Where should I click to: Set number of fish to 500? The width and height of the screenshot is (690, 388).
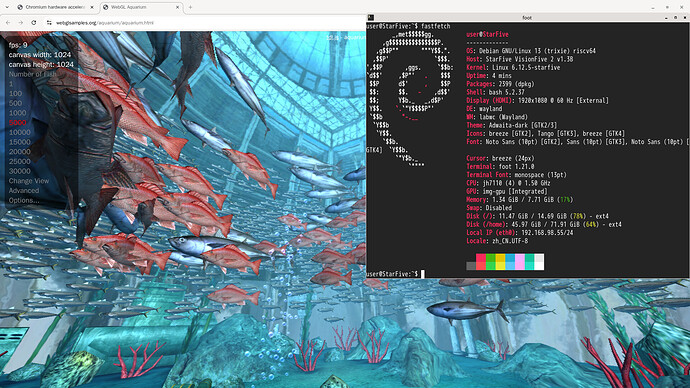pos(15,103)
